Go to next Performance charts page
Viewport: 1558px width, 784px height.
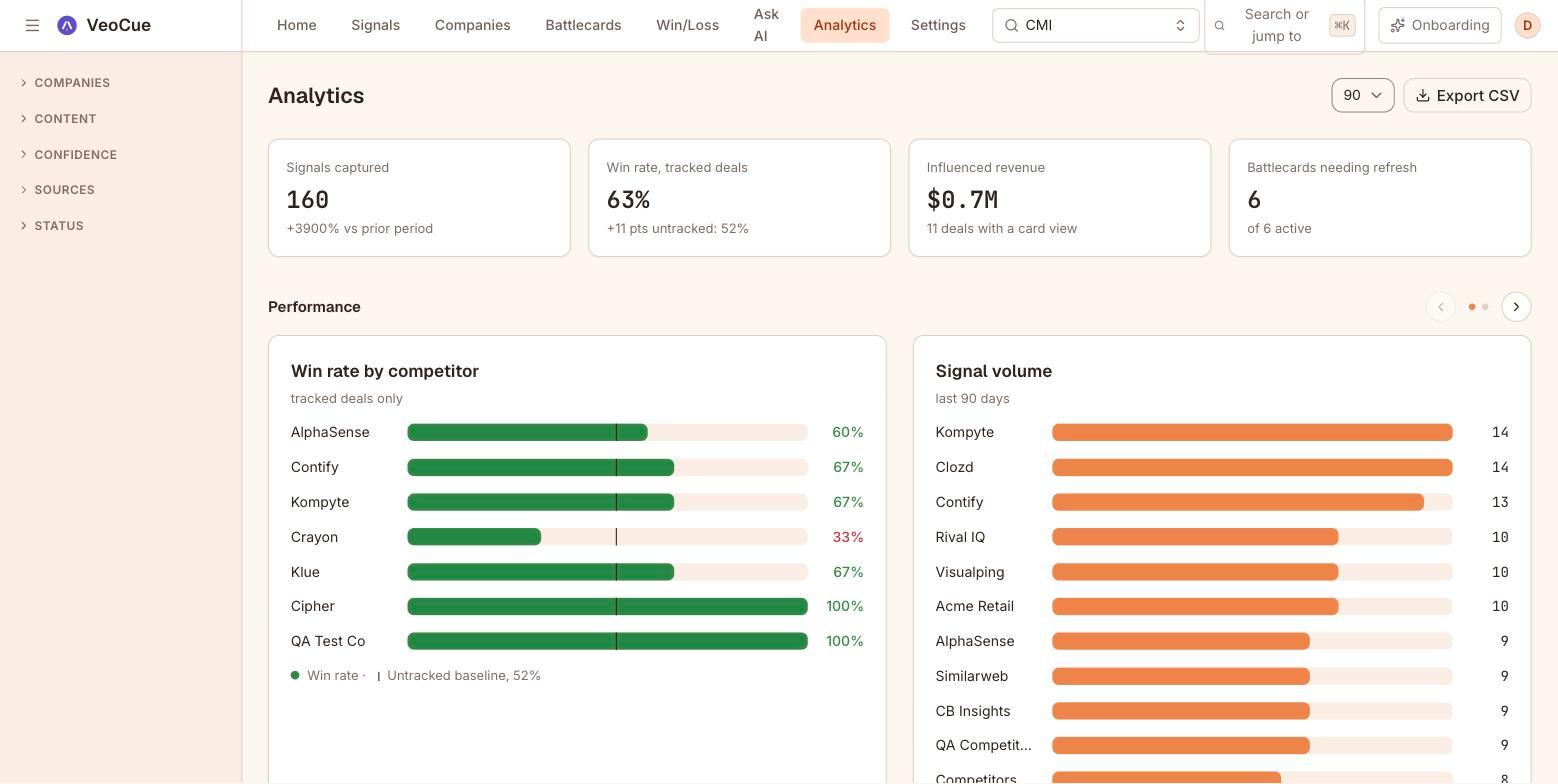pos(1516,307)
